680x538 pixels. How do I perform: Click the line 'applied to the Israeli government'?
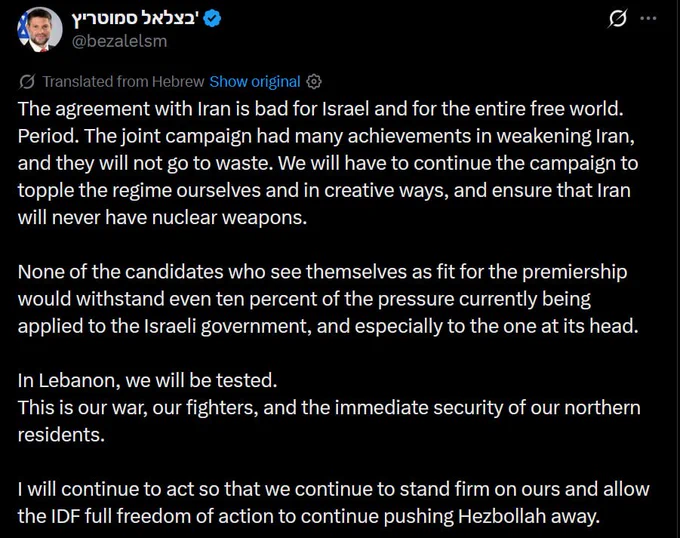[x=328, y=326]
